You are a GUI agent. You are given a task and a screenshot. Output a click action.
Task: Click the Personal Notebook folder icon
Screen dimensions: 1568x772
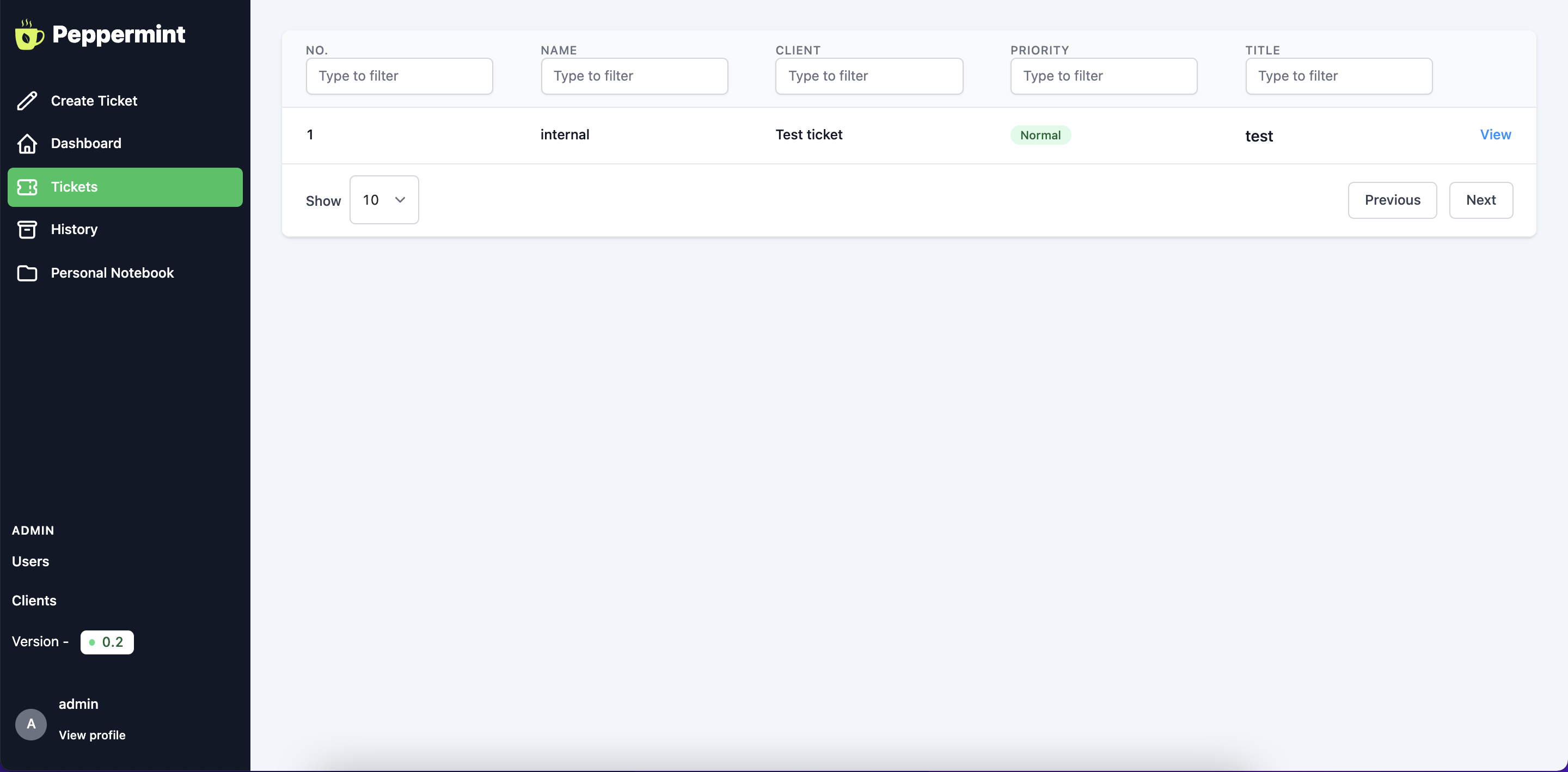(27, 273)
